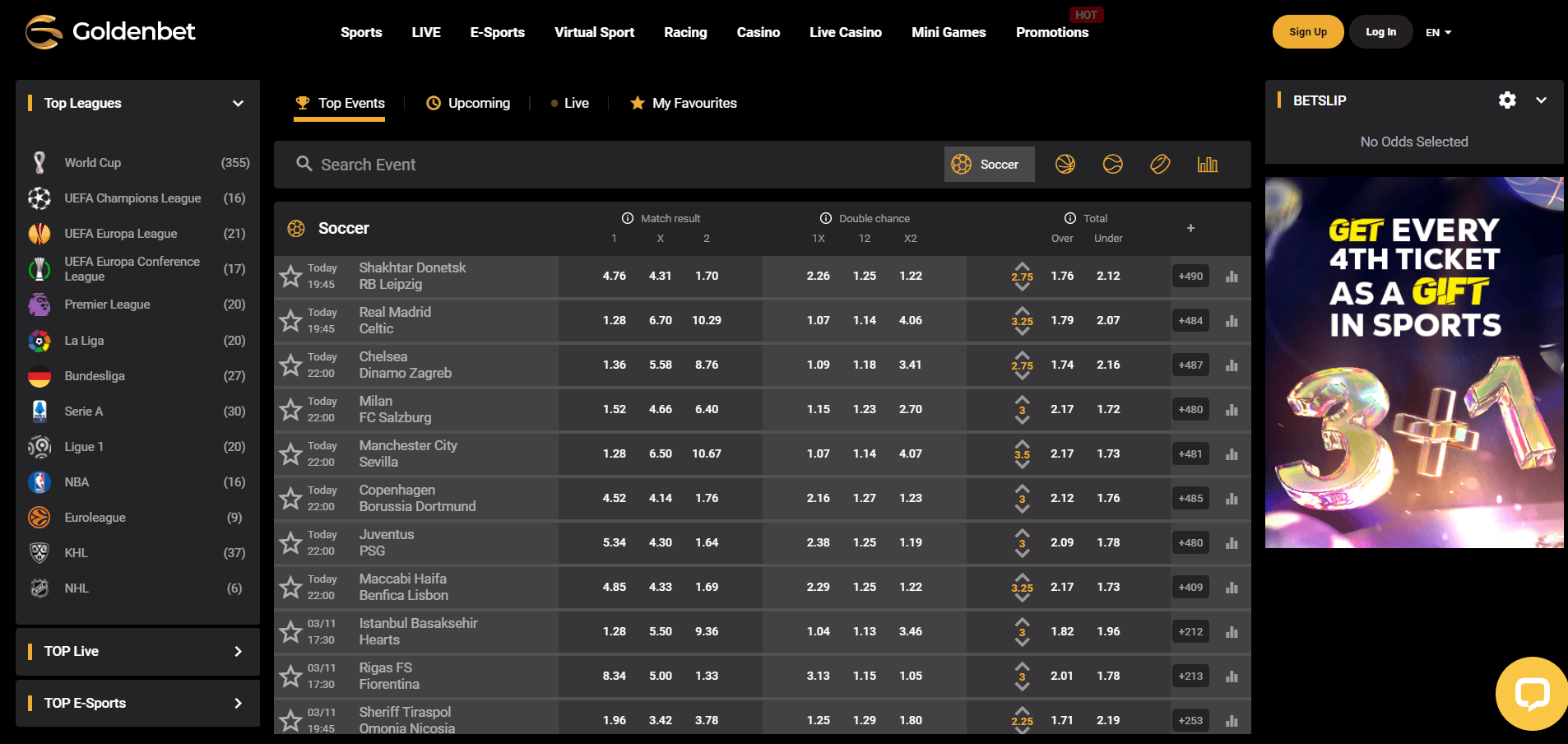Open stats for Juventus vs PSG
The image size is (1568, 744).
(x=1232, y=543)
